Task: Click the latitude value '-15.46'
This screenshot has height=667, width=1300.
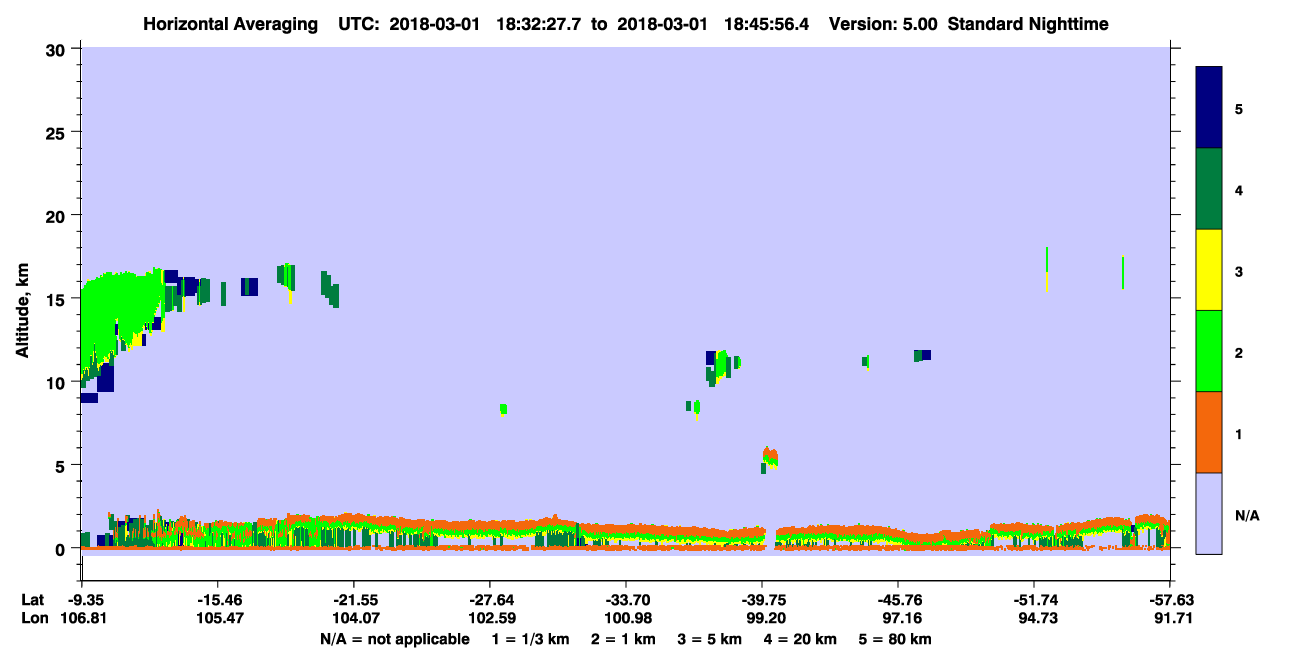Action: pyautogui.click(x=217, y=600)
